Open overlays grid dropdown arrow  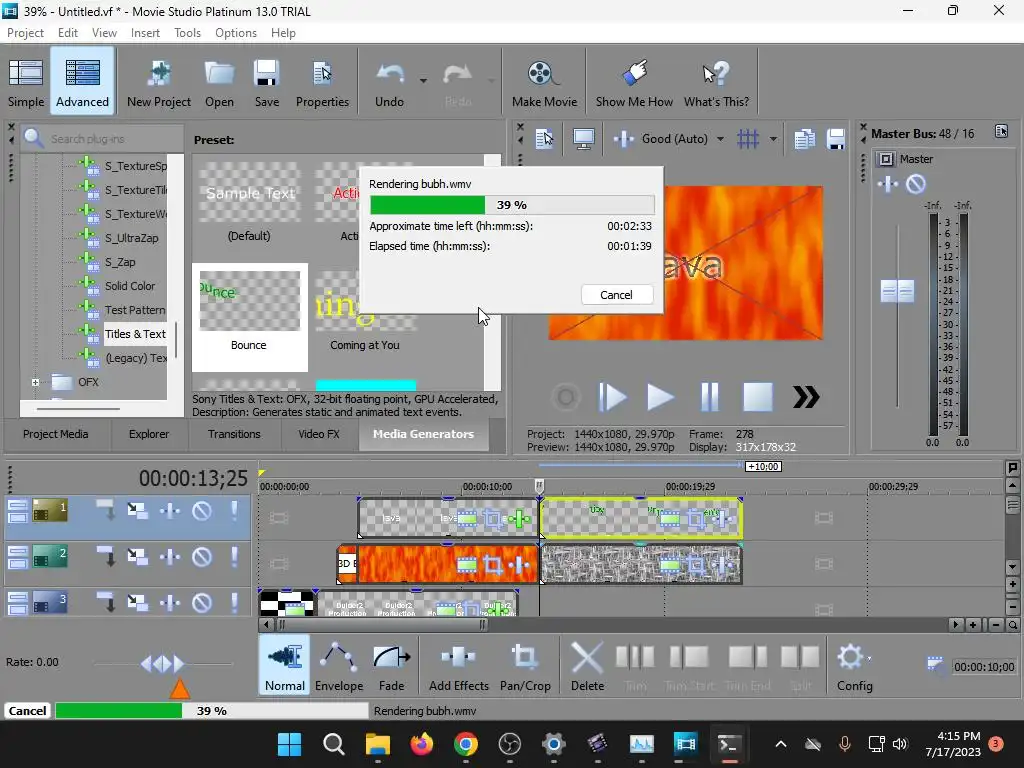[773, 139]
